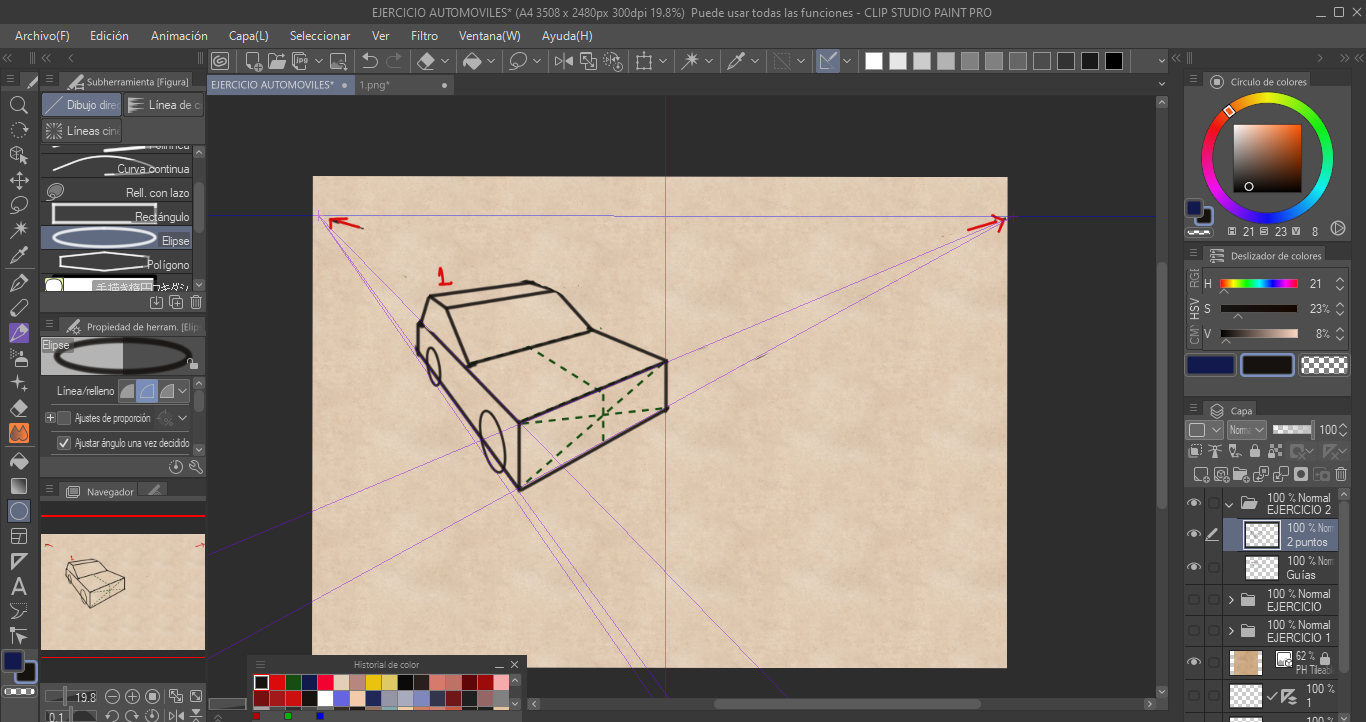Select the Zoom magnifier tool
The image size is (1366, 722).
pos(18,105)
